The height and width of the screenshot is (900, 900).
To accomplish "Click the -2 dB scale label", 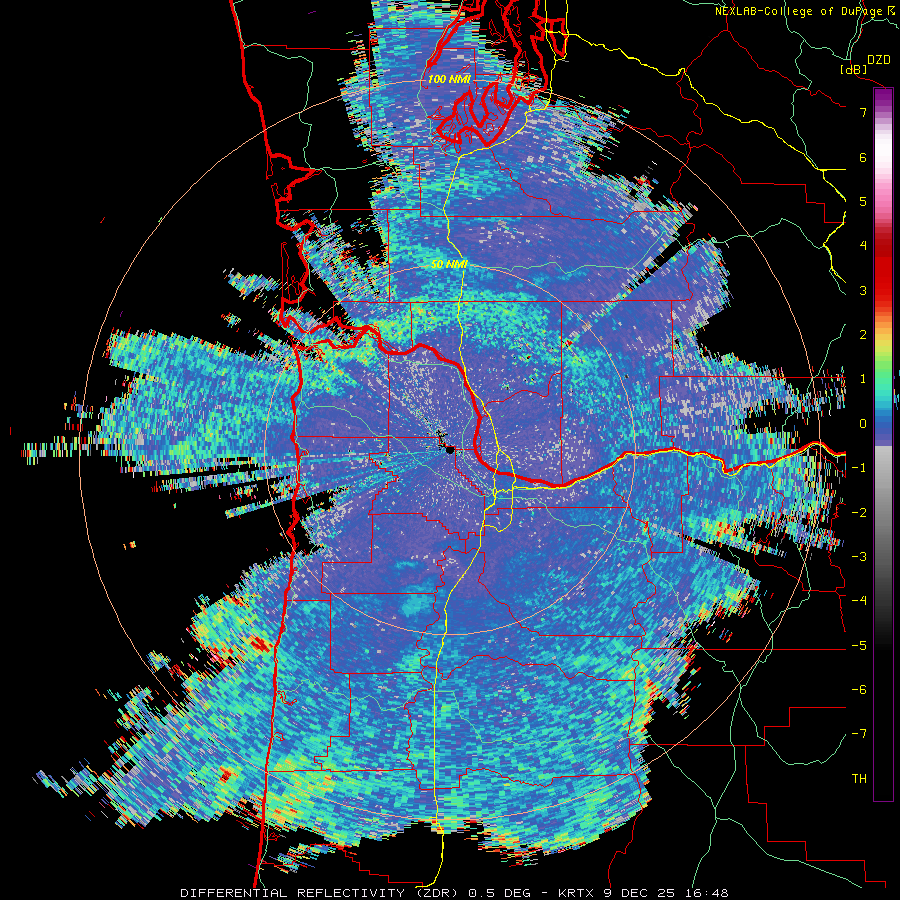I will click(x=859, y=512).
